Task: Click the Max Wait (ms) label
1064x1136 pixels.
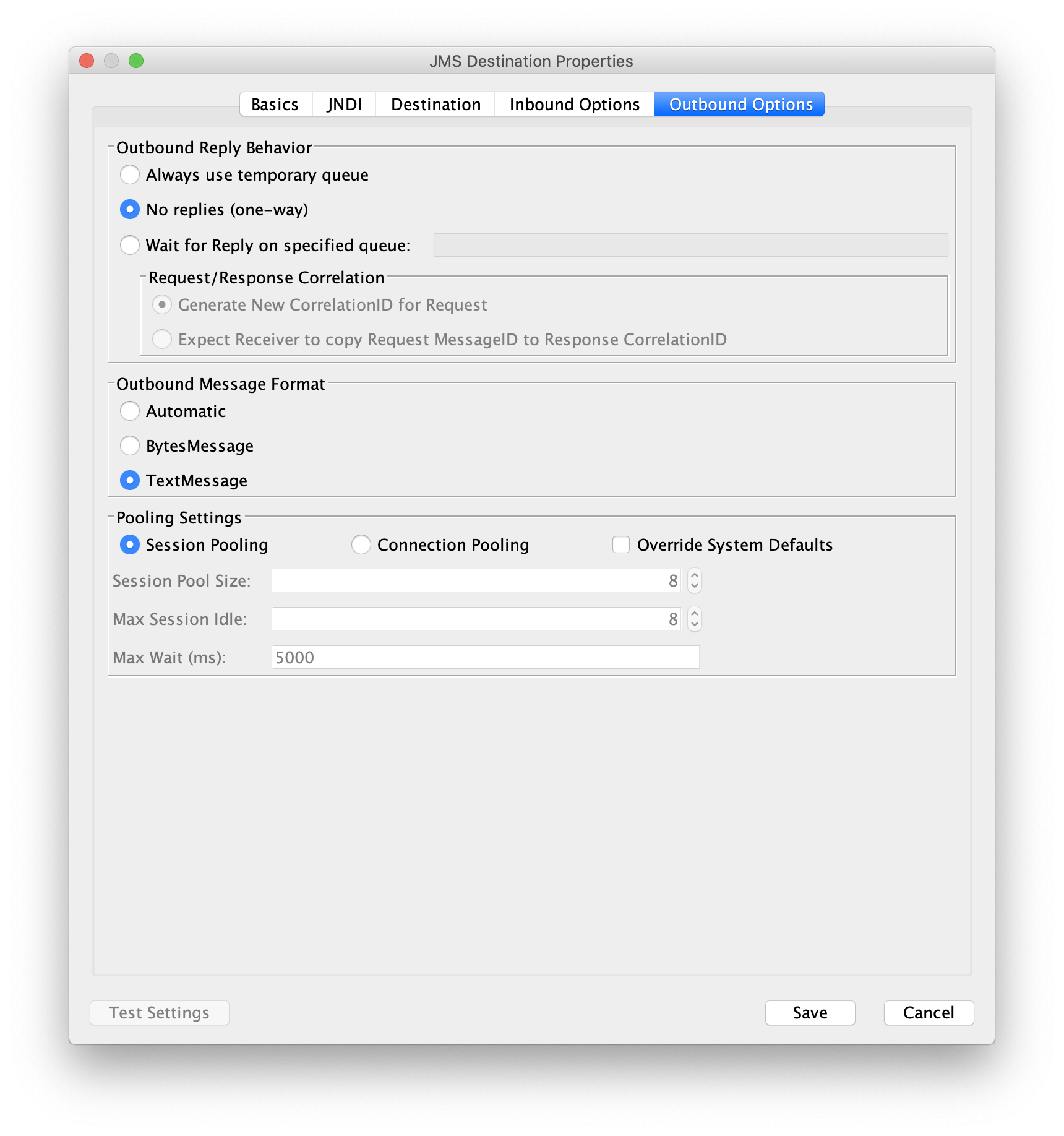Action: click(169, 658)
